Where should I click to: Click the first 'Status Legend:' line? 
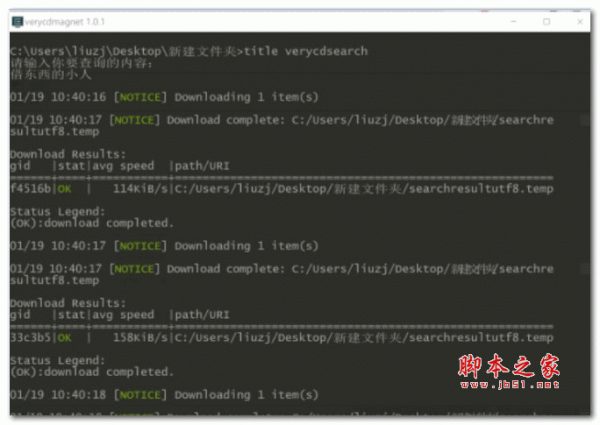click(x=57, y=212)
